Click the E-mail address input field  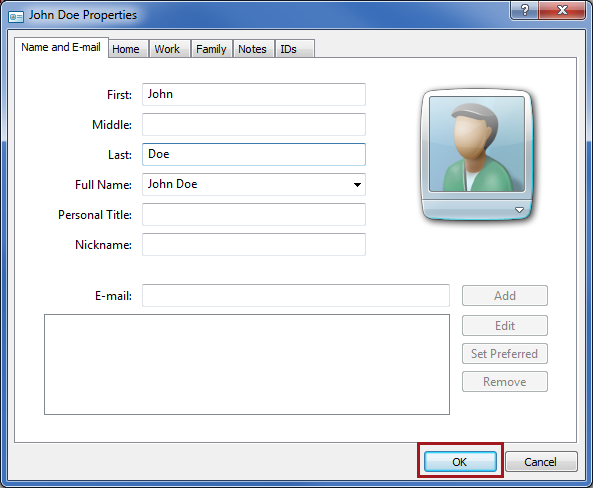(x=296, y=295)
